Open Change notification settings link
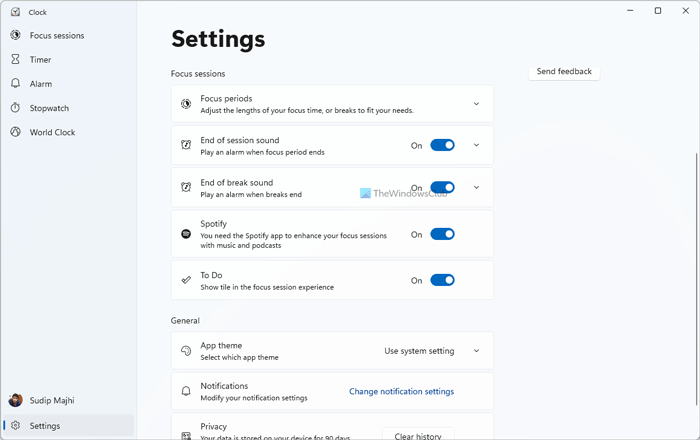Viewport: 700px width, 440px height. click(x=401, y=392)
